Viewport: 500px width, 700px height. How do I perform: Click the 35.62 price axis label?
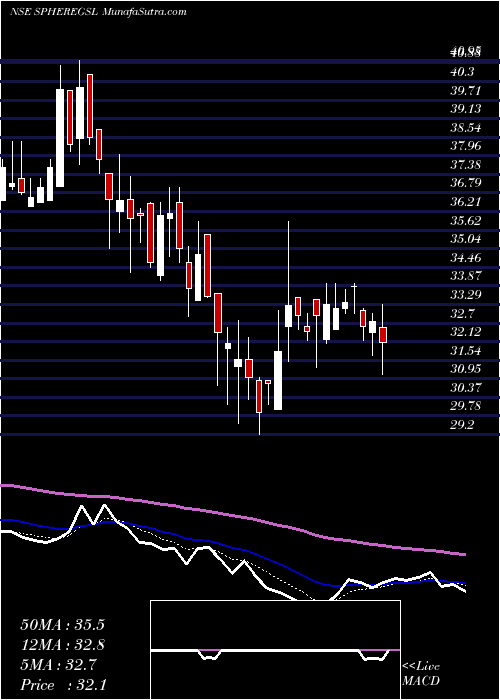coord(465,221)
